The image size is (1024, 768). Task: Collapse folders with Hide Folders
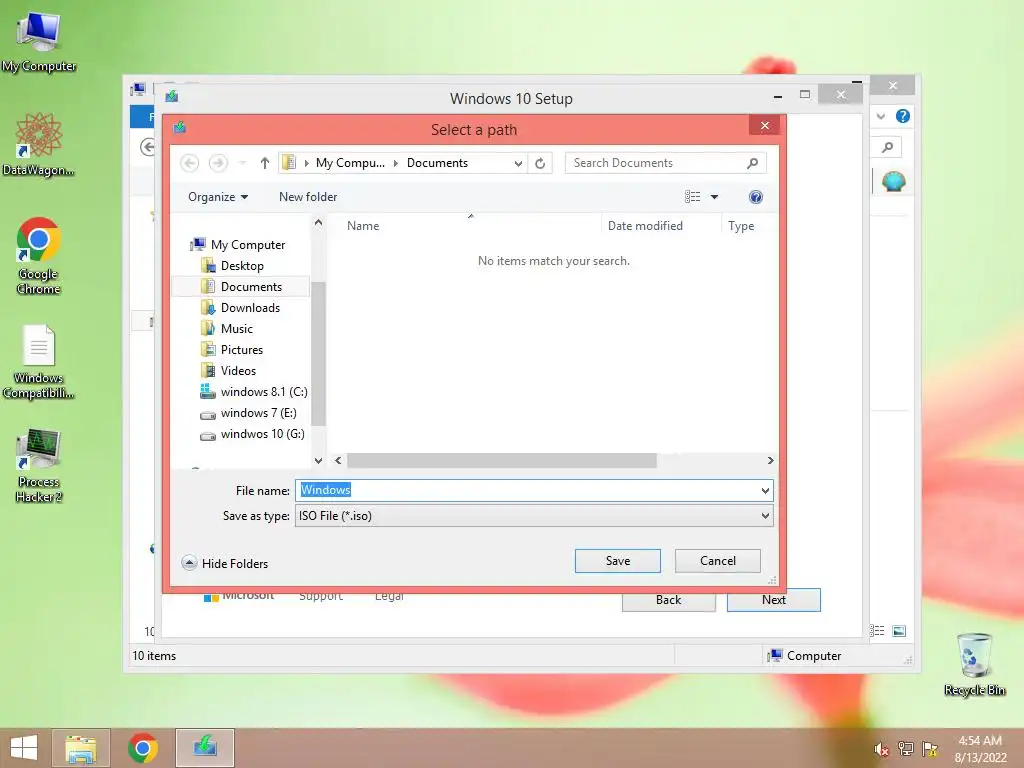point(225,563)
